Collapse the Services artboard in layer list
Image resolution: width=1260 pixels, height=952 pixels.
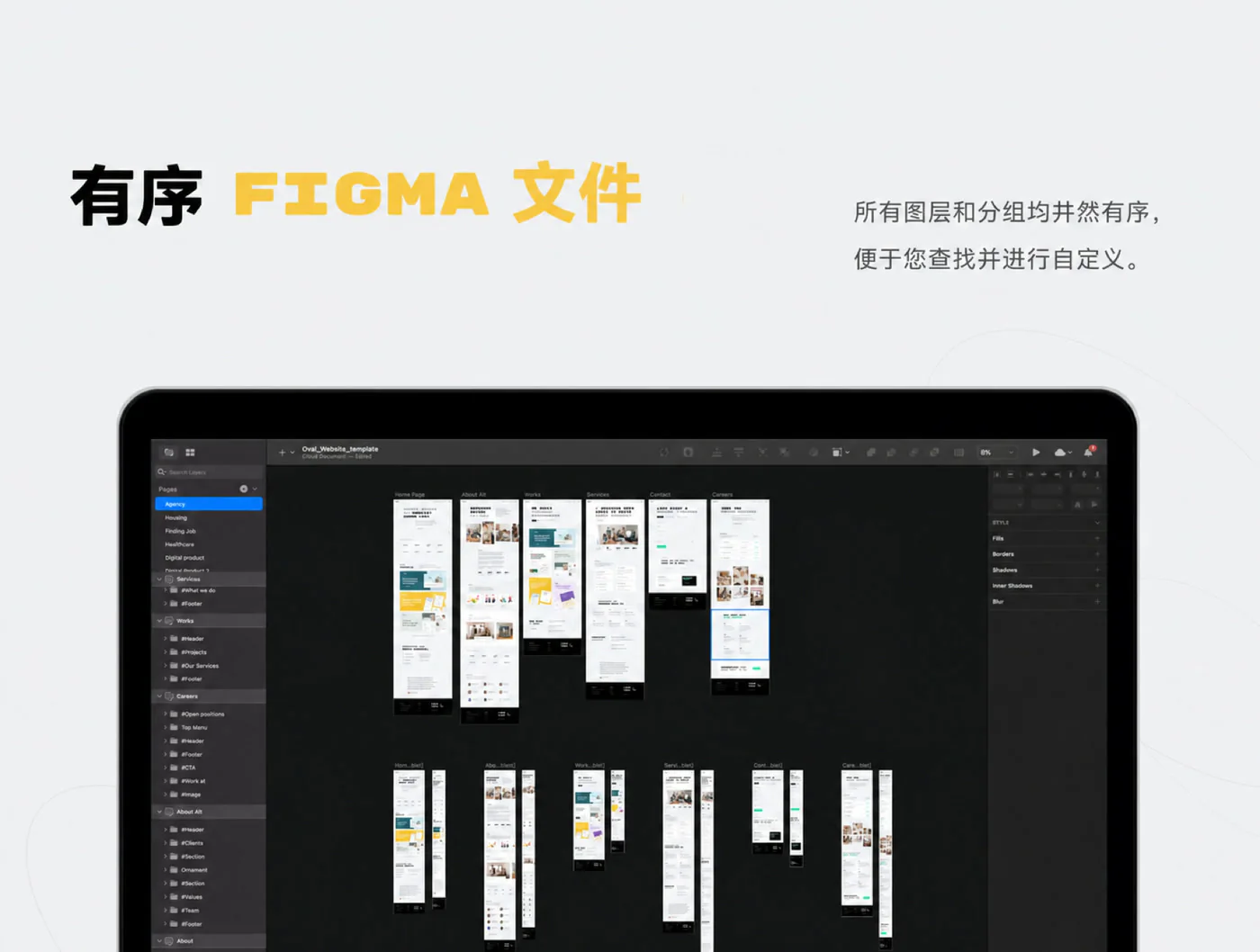coord(159,579)
